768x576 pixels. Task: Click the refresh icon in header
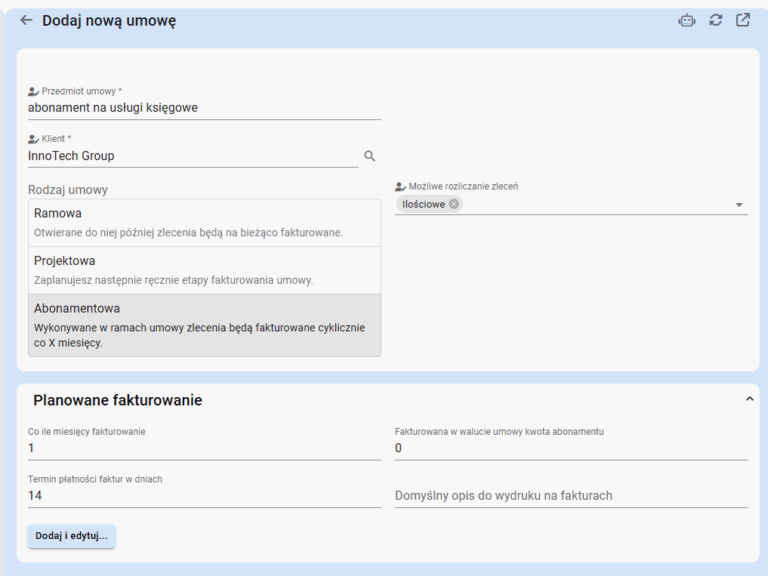click(716, 20)
